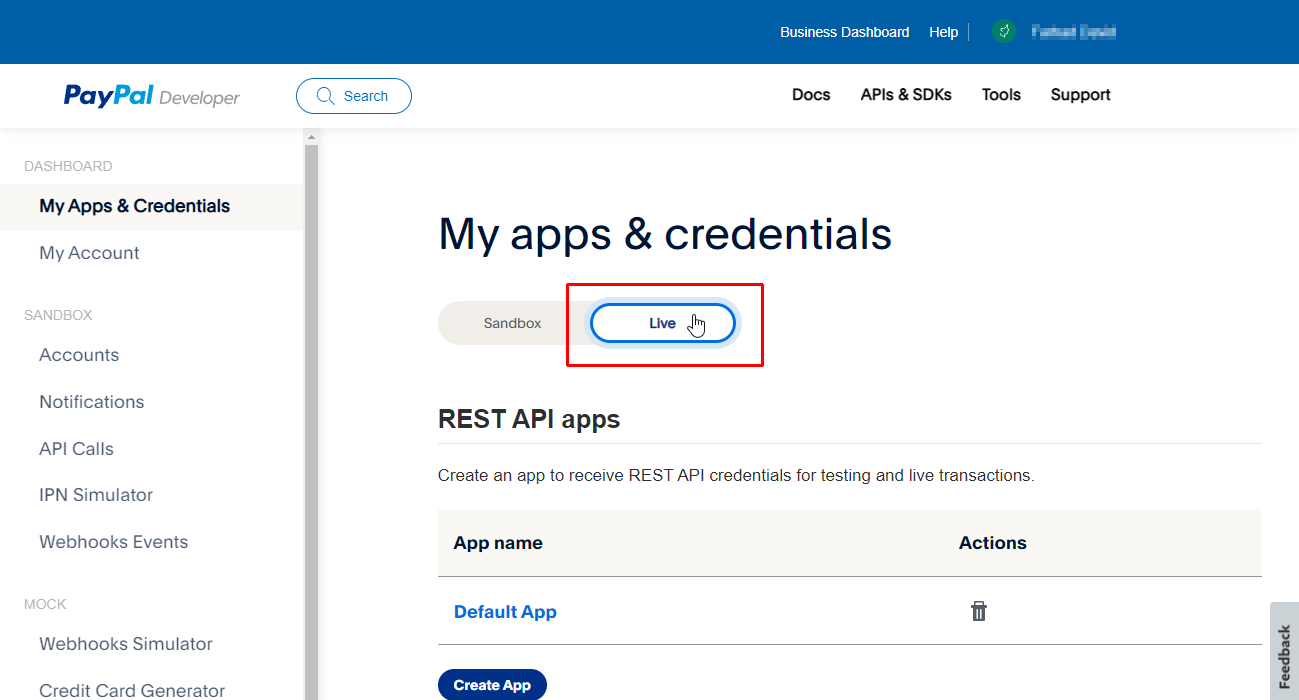Click the blurred account username
The image size is (1299, 700).
pyautogui.click(x=1073, y=32)
